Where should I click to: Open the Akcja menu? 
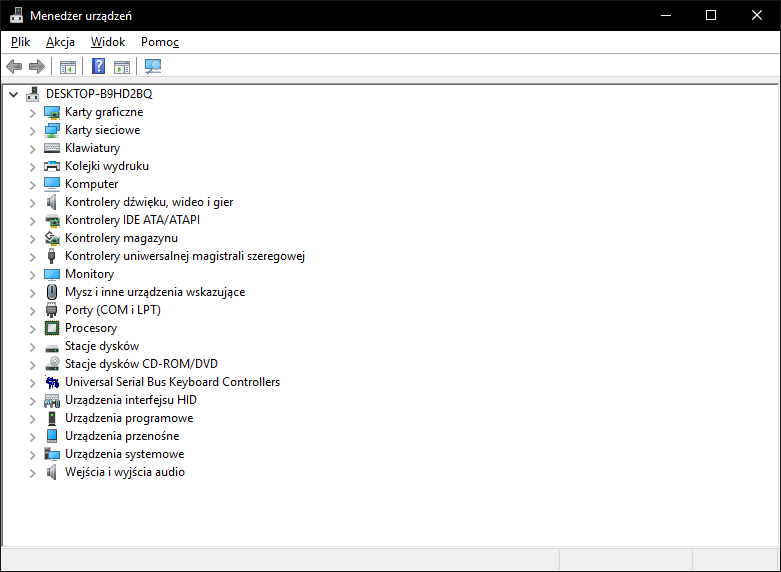click(60, 42)
